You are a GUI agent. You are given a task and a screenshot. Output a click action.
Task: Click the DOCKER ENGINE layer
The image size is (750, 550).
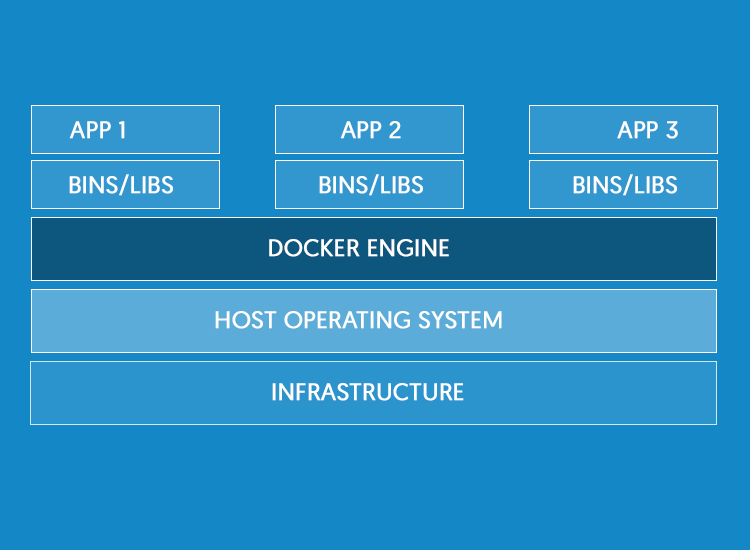coord(374,249)
